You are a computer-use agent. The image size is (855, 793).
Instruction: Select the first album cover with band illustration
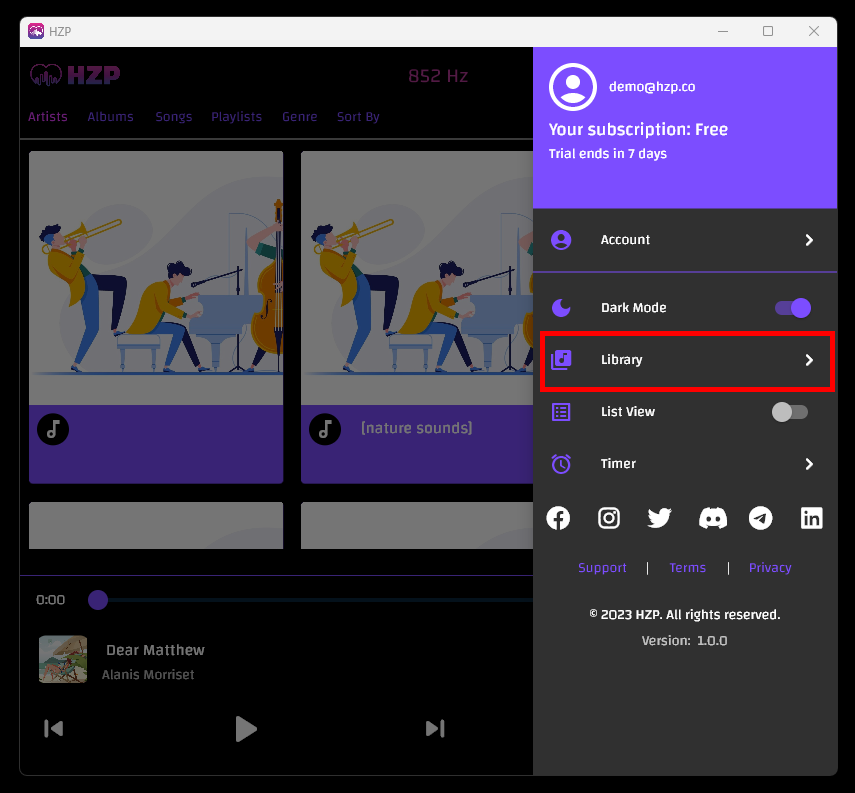(156, 278)
